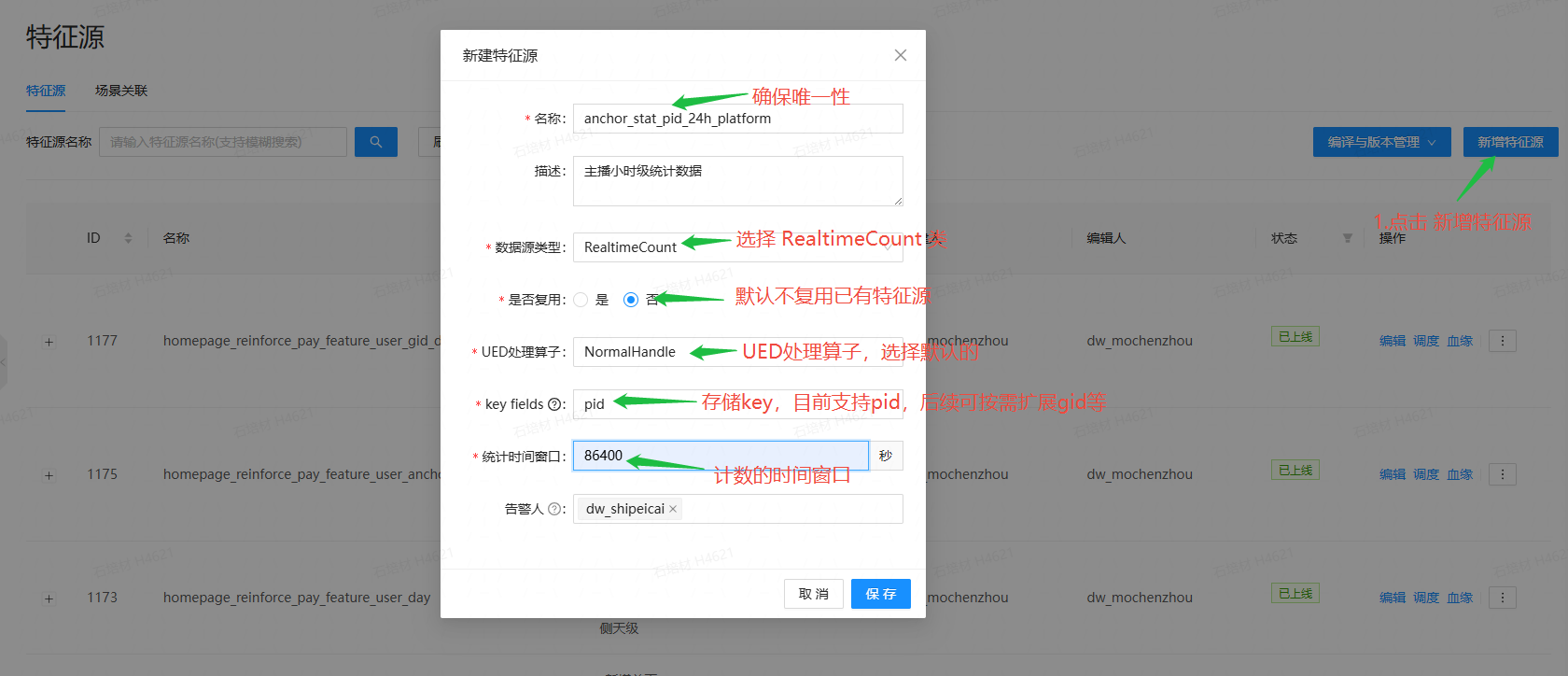
Task: Open the 秒 time unit dropdown
Action: (886, 456)
